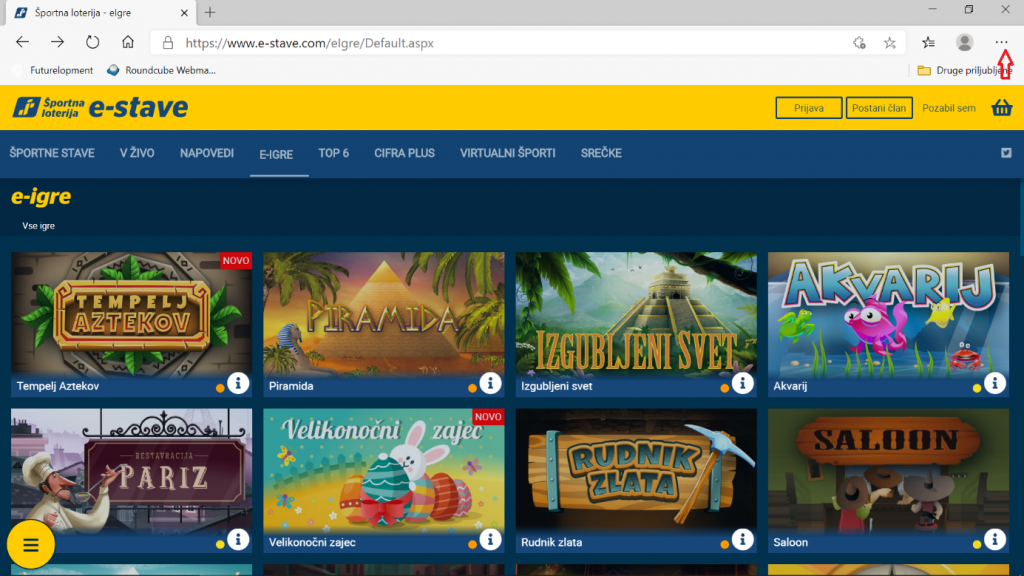1024x576 pixels.
Task: Open the yellow hamburger menu button
Action: (31, 544)
